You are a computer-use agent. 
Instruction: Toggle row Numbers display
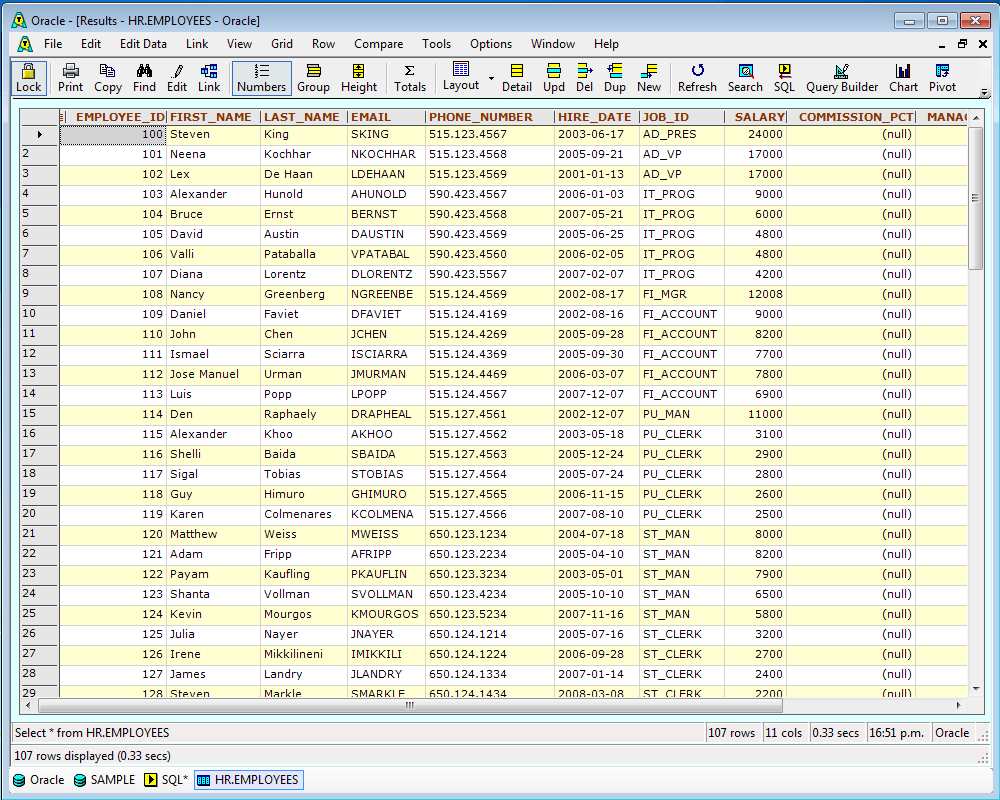click(261, 78)
